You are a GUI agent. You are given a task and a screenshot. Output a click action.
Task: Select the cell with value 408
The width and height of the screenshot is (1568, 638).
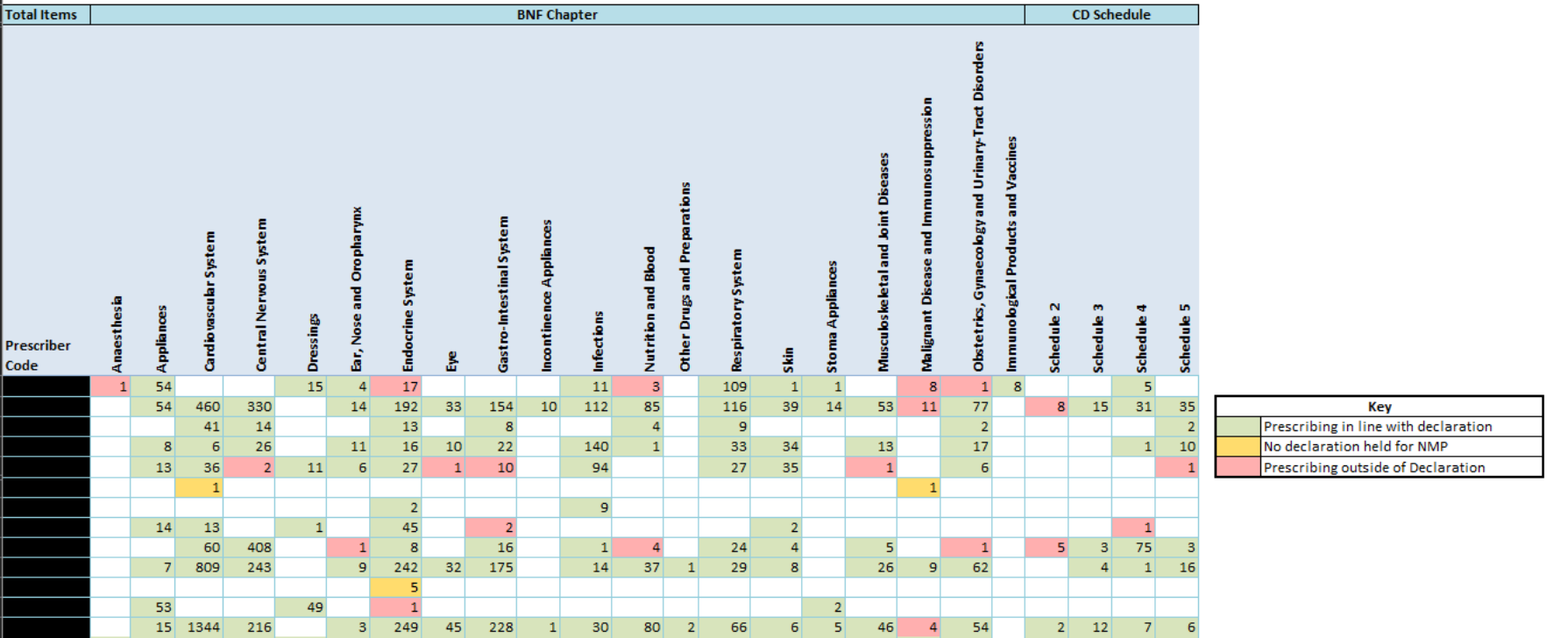[x=249, y=547]
